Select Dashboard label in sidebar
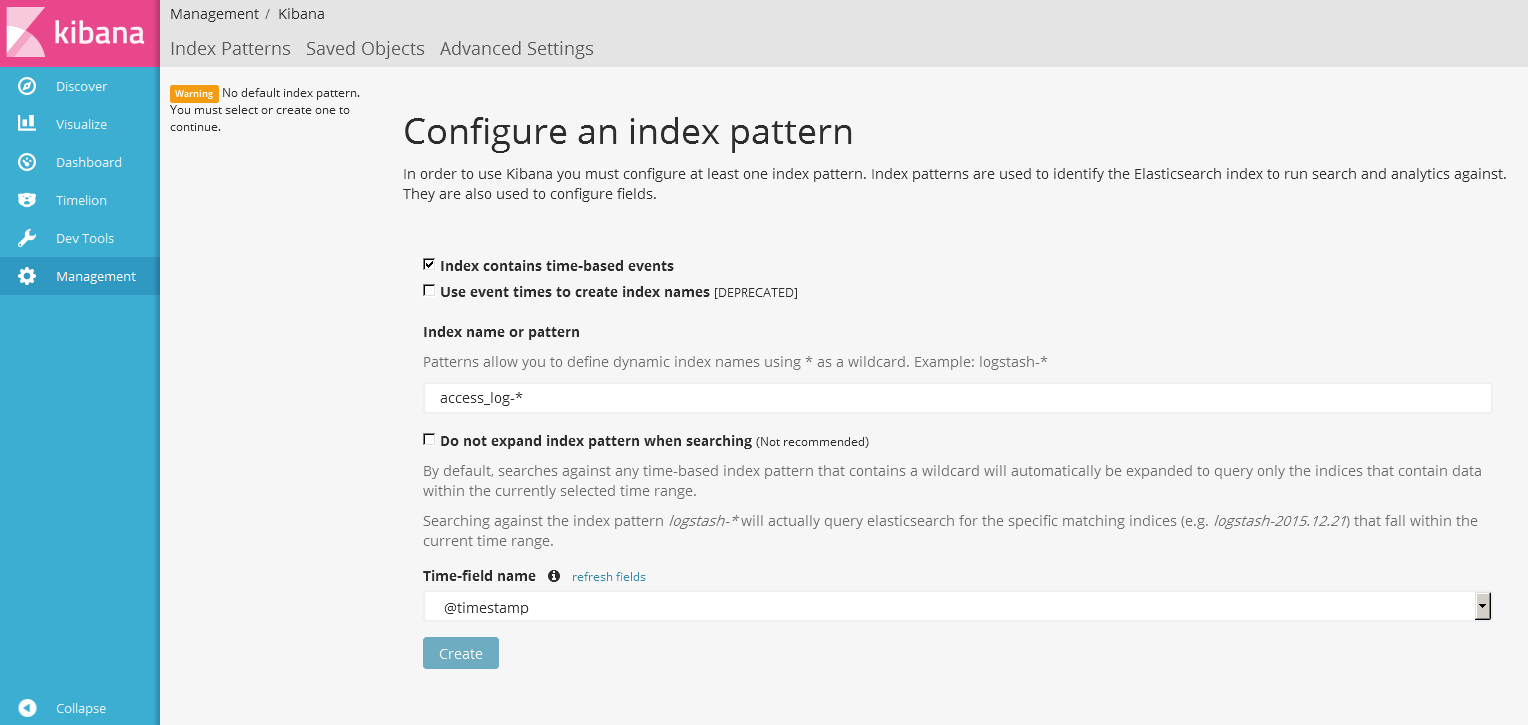The height and width of the screenshot is (725, 1528). [89, 162]
